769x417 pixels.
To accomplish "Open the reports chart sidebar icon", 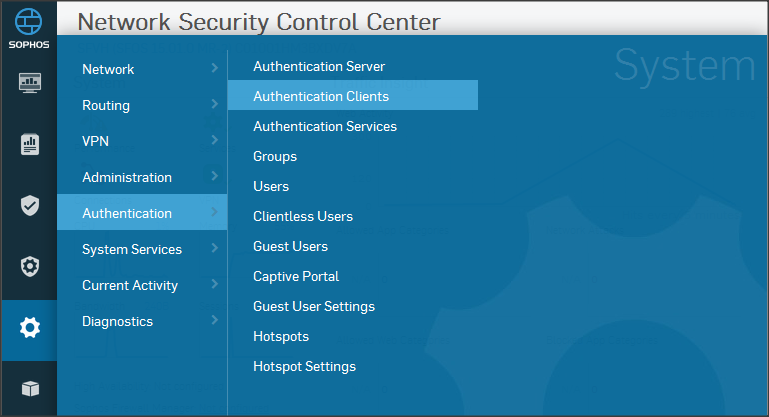I will [29, 145].
